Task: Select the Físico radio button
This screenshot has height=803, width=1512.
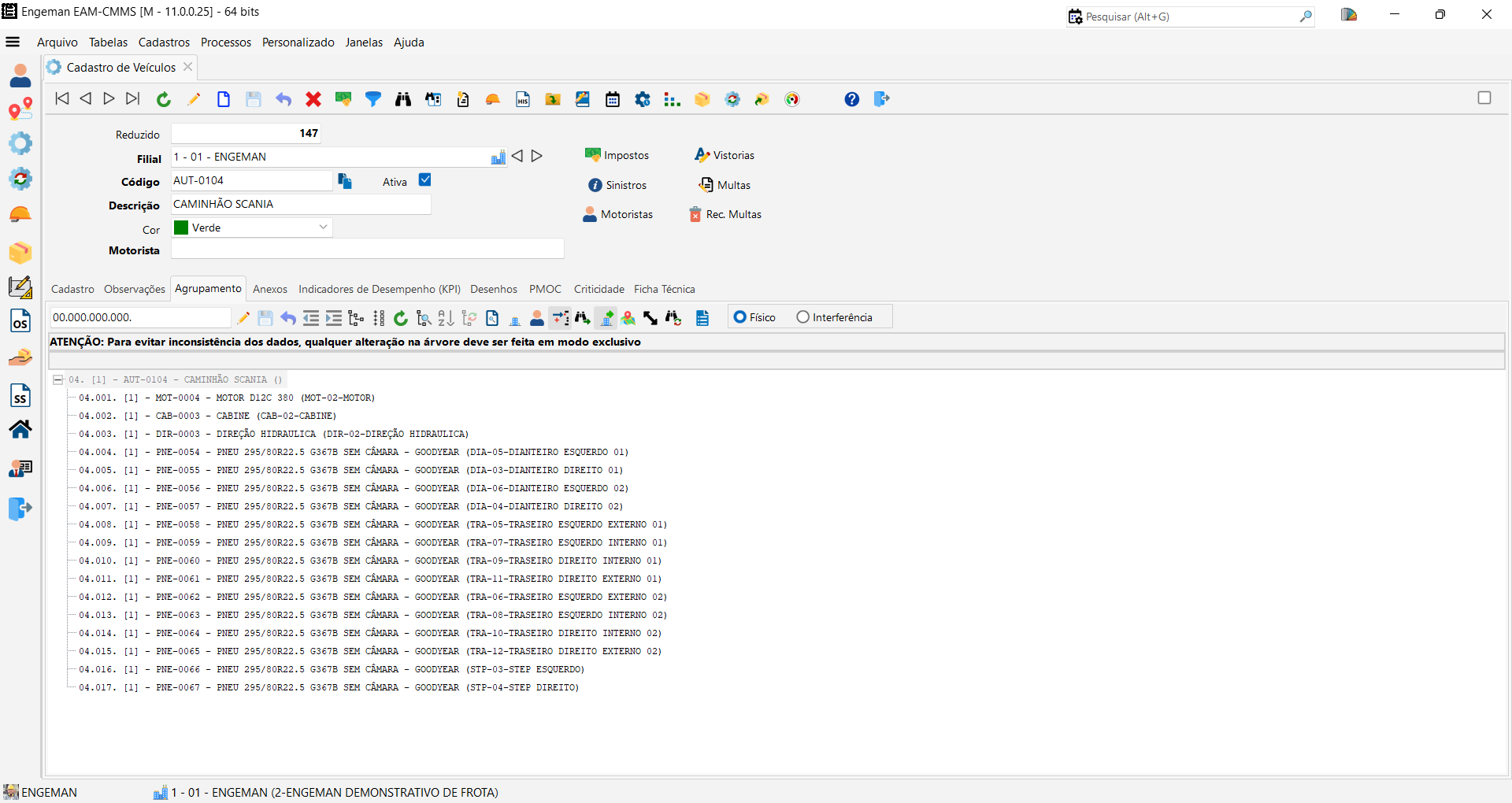Action: 740,317
